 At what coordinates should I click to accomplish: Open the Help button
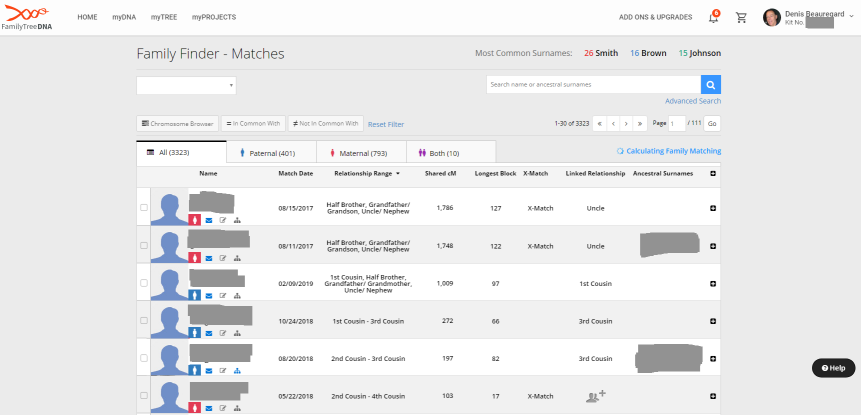pyautogui.click(x=834, y=368)
